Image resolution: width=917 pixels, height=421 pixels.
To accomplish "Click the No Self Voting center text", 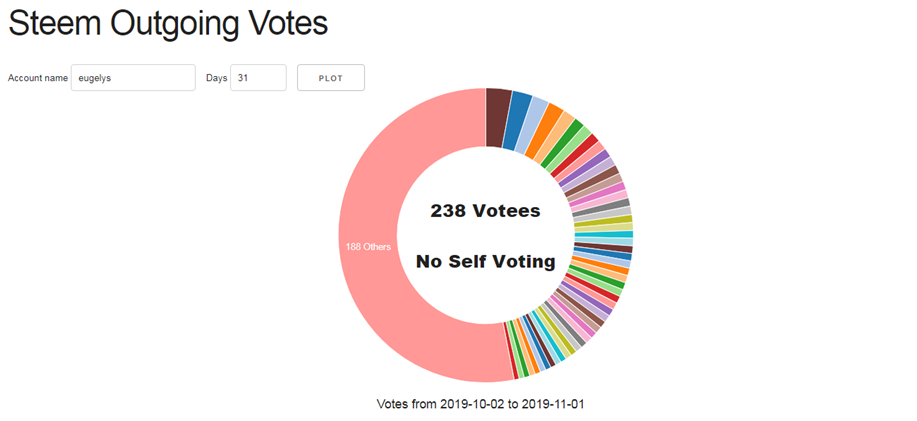I will [485, 261].
